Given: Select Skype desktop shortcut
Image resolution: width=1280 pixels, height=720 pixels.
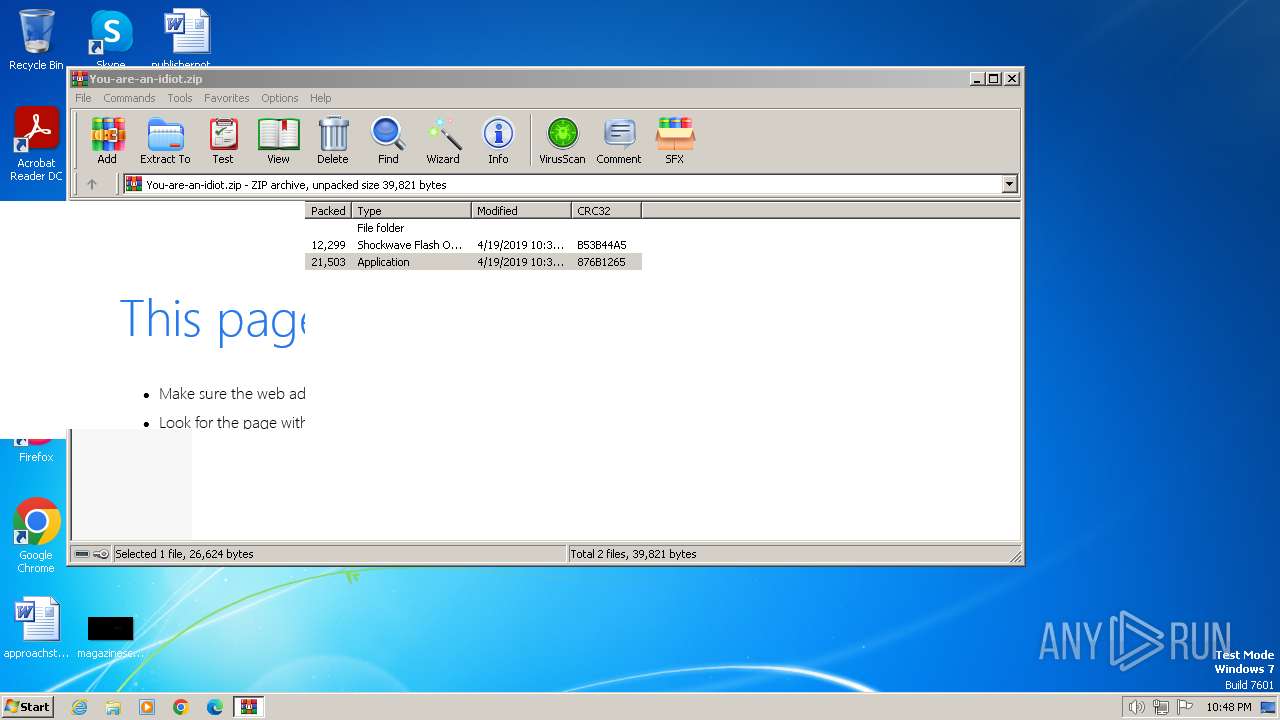Looking at the screenshot, I should pyautogui.click(x=111, y=40).
